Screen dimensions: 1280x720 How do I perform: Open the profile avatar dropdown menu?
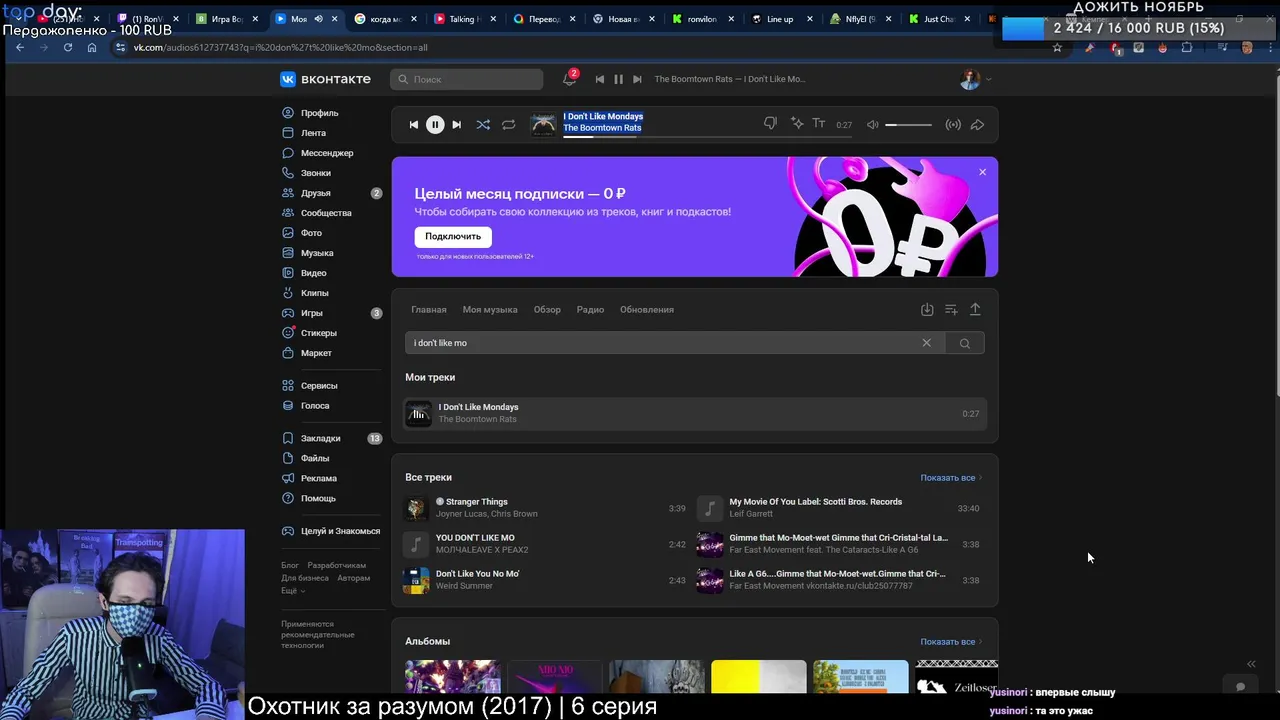click(975, 79)
